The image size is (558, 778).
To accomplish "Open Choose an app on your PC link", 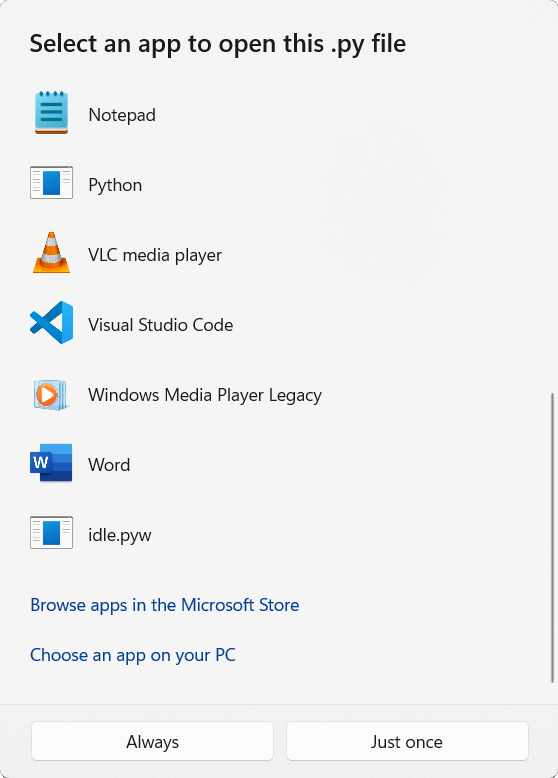I will coord(133,655).
